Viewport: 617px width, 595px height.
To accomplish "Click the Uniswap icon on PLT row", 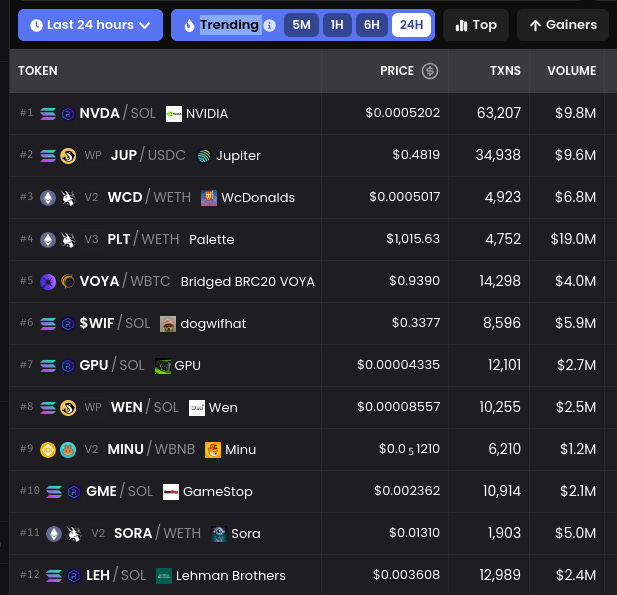I will pyautogui.click(x=68, y=240).
